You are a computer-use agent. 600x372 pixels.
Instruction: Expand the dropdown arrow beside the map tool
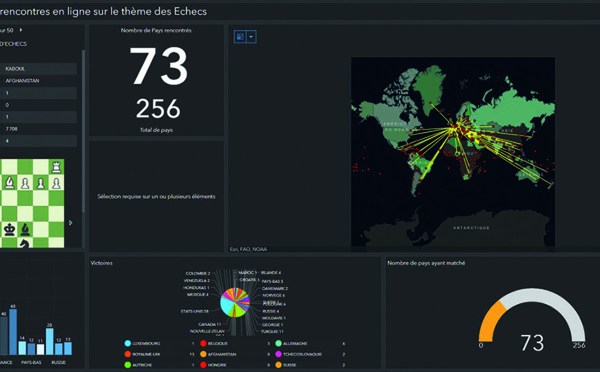coord(251,37)
